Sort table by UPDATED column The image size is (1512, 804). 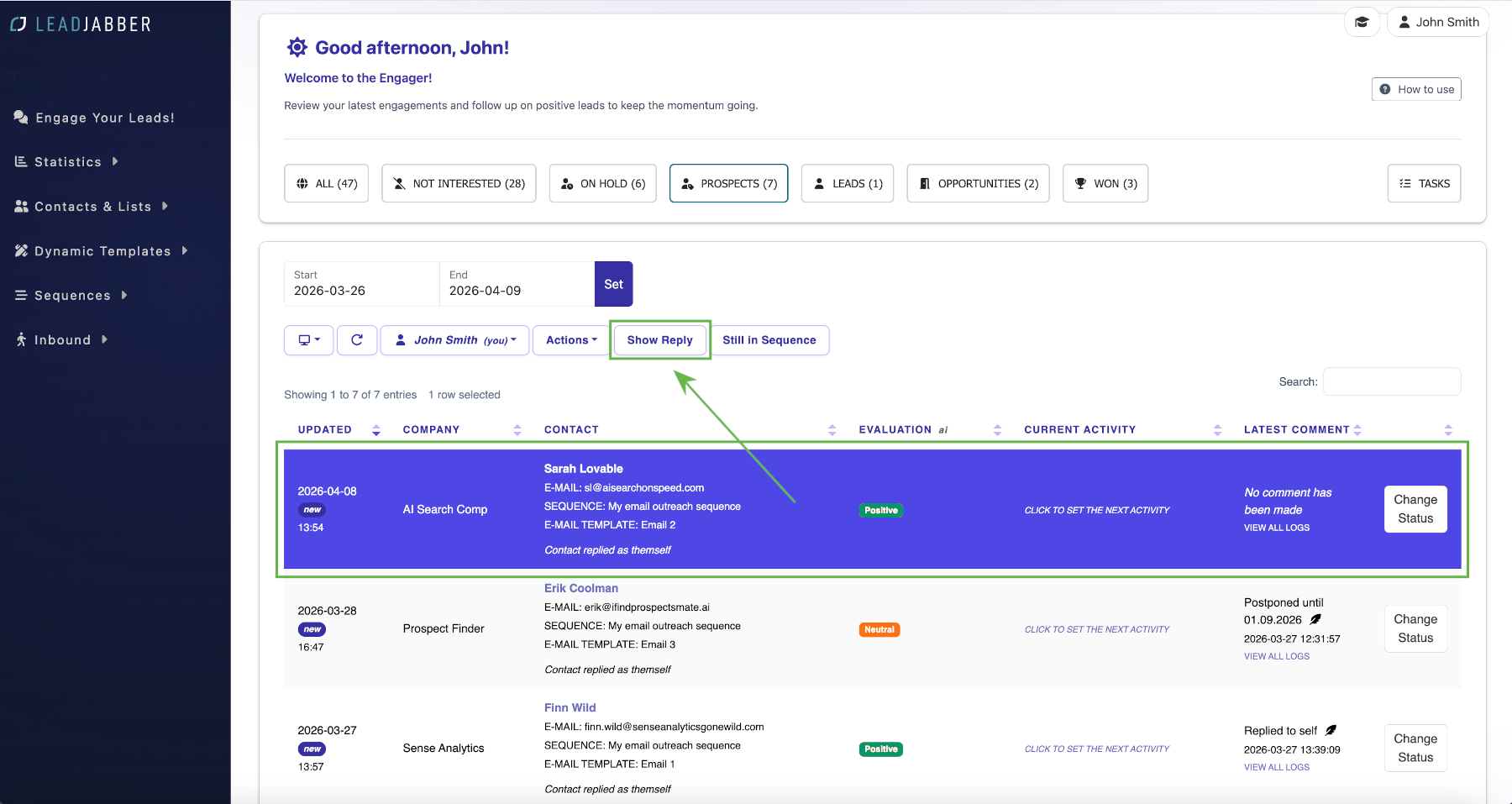pyautogui.click(x=339, y=429)
